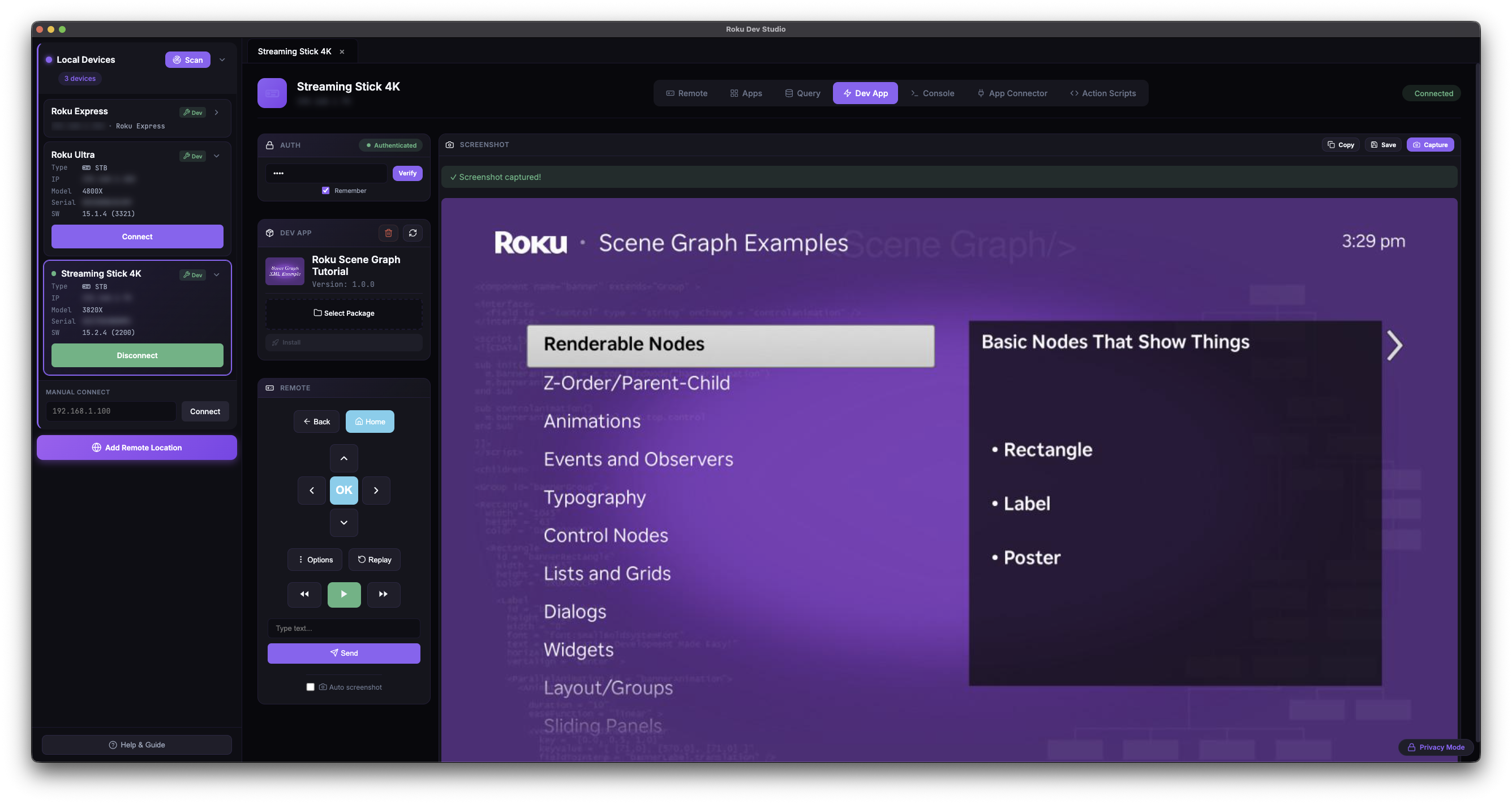Open the Action Scripts tab
The height and width of the screenshot is (804, 1512).
tap(1102, 93)
